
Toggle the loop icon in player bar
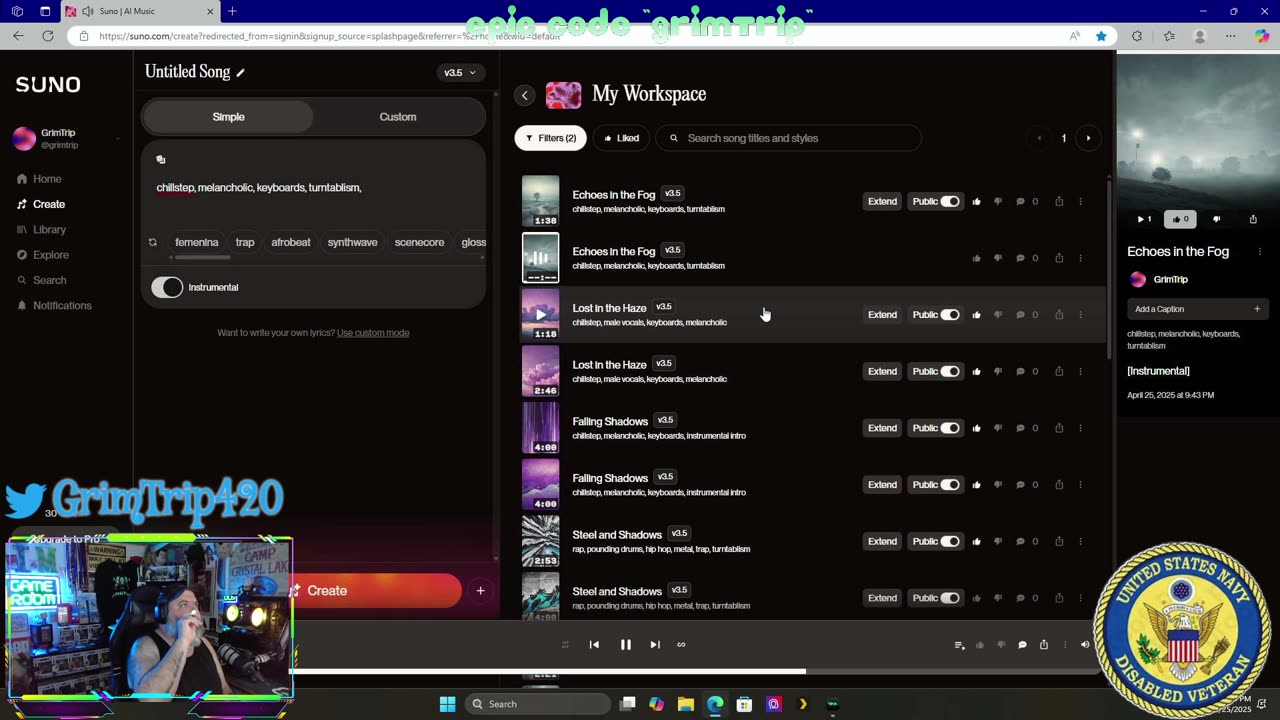pos(682,645)
